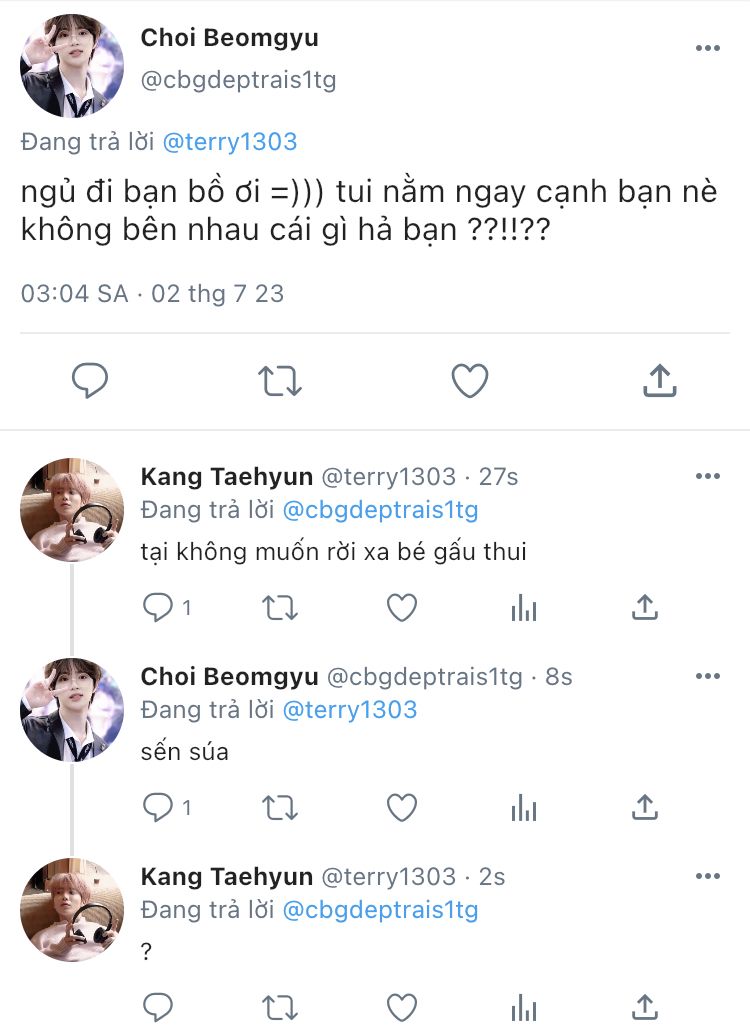Viewport: 750px width, 1036px height.
Task: View analytics for the "sến súa" reply
Action: [524, 807]
